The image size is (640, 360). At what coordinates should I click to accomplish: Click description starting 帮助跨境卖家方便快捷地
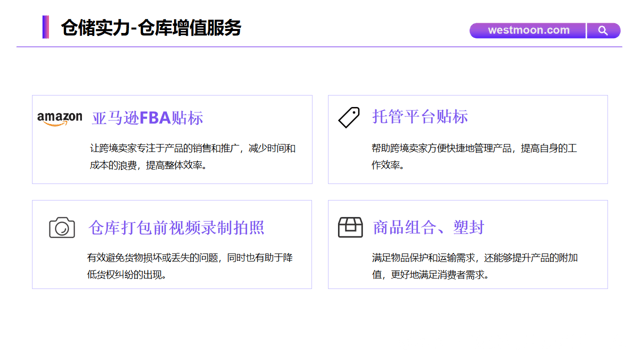click(474, 157)
